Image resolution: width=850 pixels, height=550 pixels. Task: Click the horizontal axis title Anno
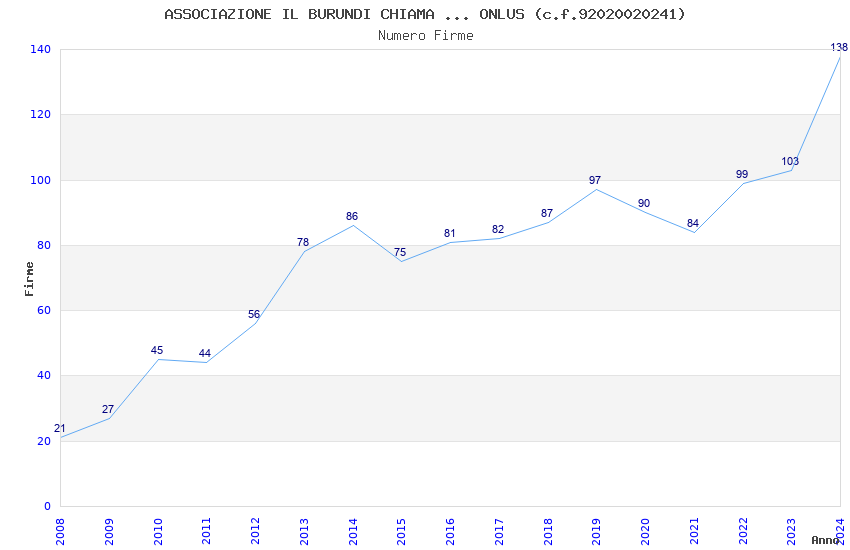tap(825, 540)
